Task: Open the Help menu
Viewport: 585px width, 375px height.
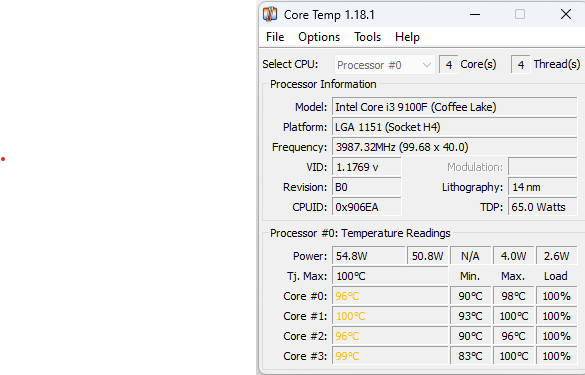Action: click(x=407, y=37)
